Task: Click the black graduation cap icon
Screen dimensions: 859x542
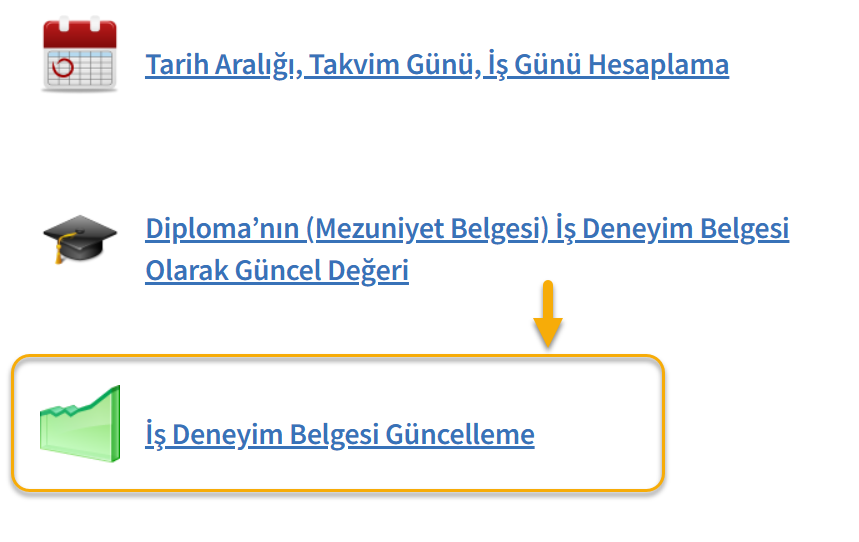Action: point(80,239)
